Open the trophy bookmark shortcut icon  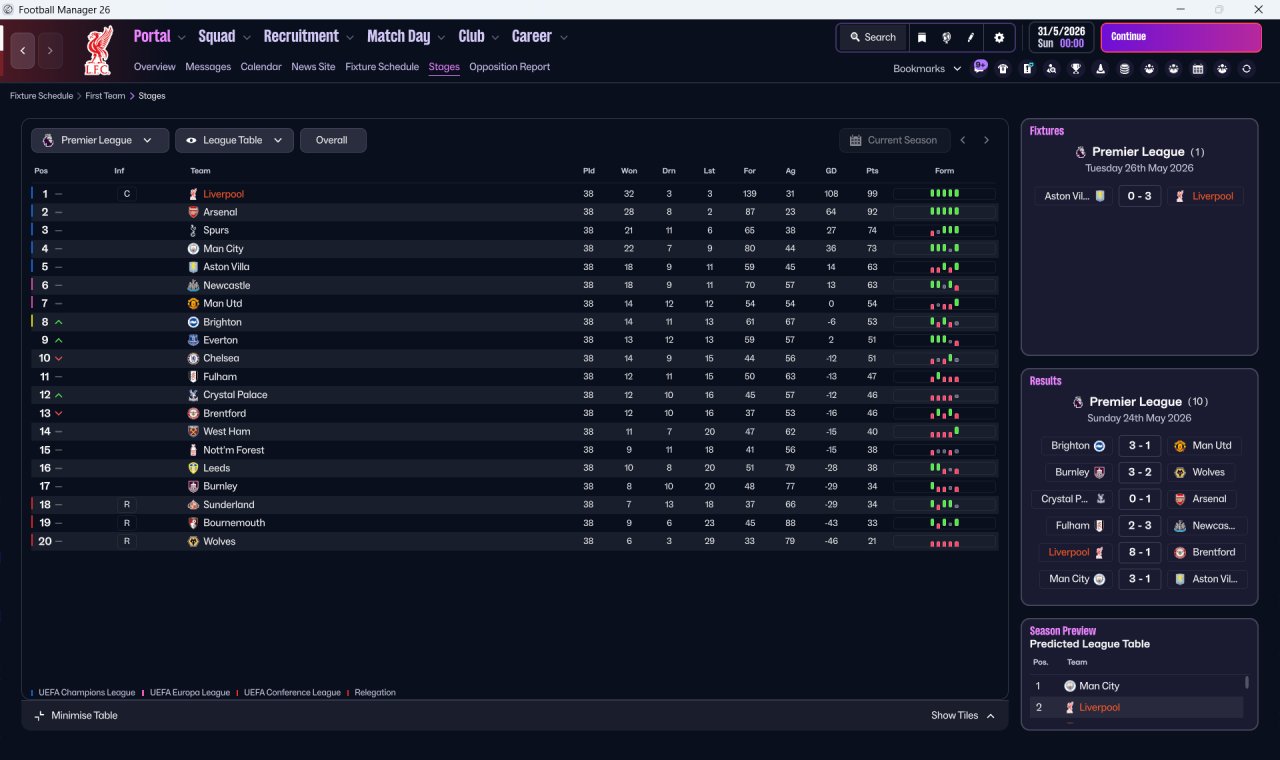click(1076, 69)
